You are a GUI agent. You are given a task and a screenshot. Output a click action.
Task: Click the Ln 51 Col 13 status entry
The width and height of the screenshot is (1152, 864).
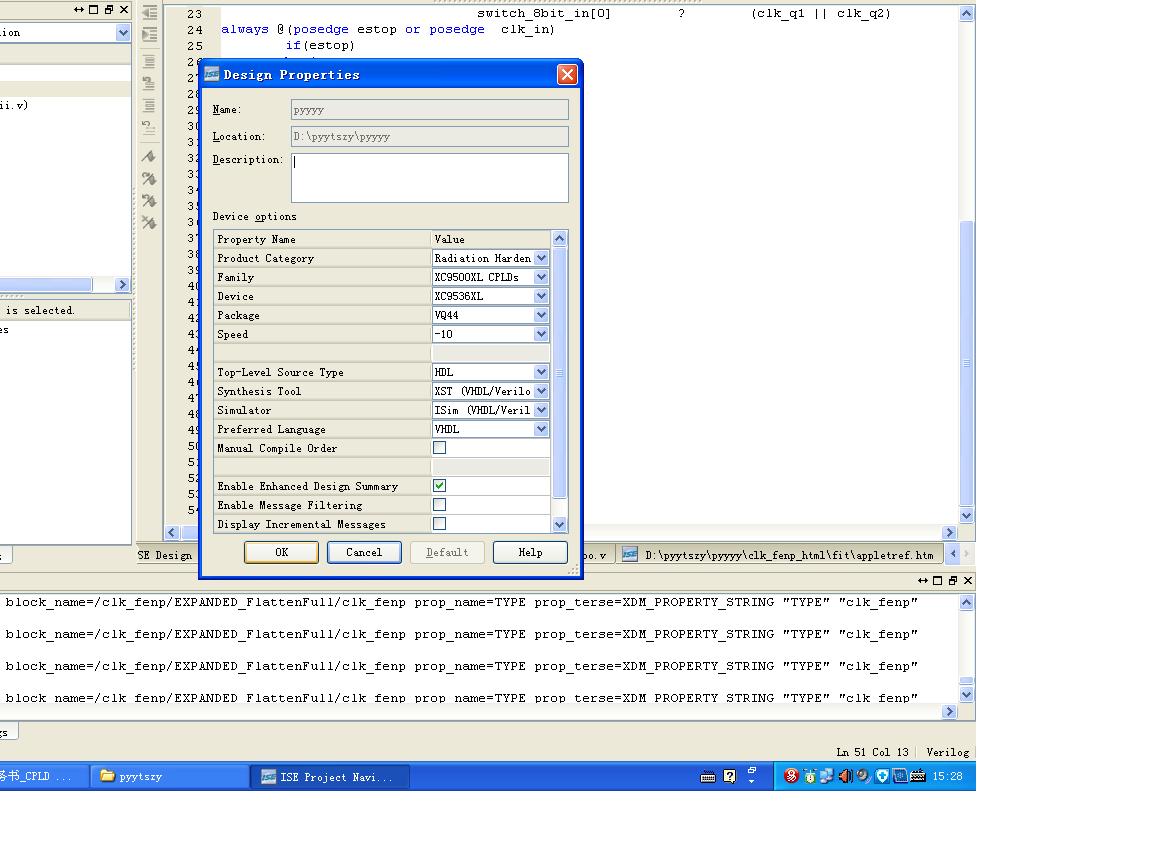click(x=872, y=752)
